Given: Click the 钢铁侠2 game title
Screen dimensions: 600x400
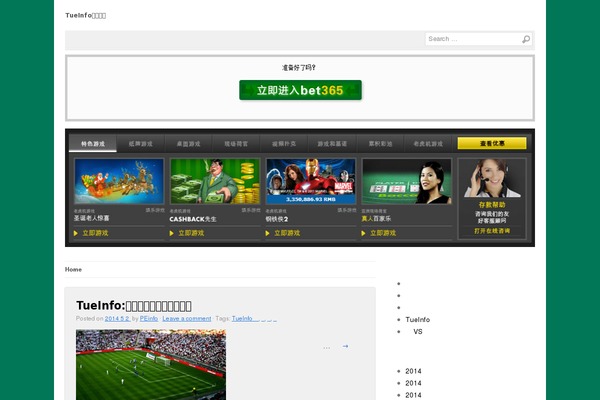Looking at the screenshot, I should pos(277,219).
